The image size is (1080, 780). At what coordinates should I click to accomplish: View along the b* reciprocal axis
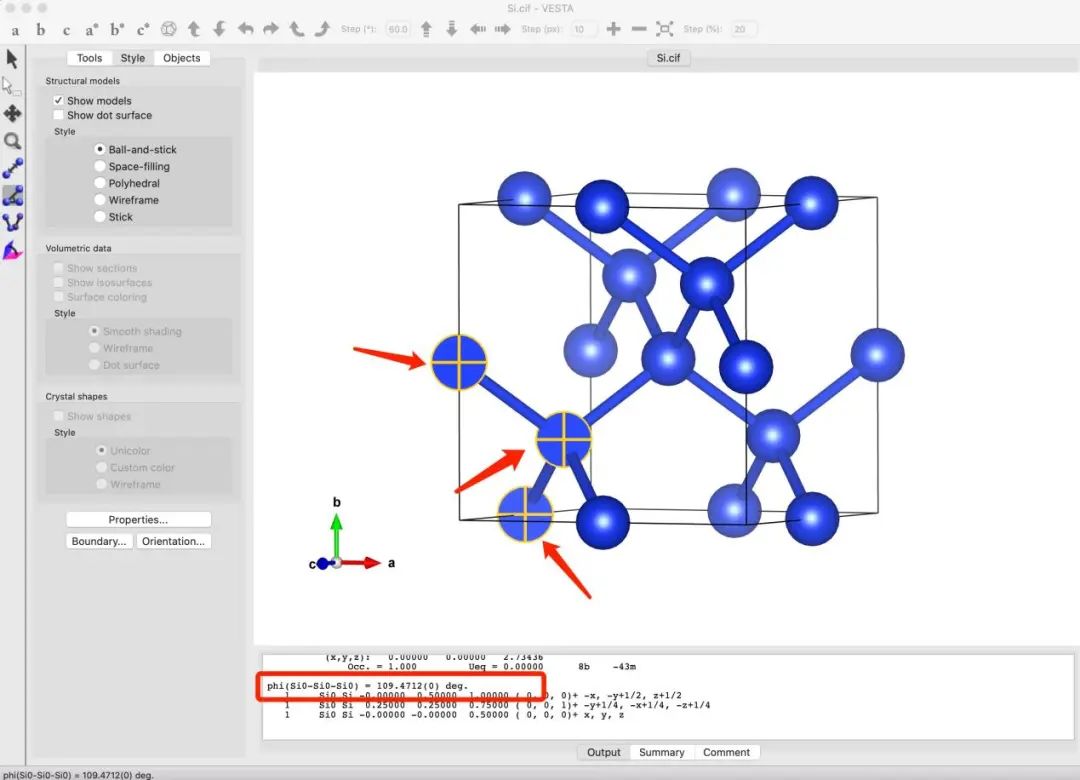(x=117, y=30)
